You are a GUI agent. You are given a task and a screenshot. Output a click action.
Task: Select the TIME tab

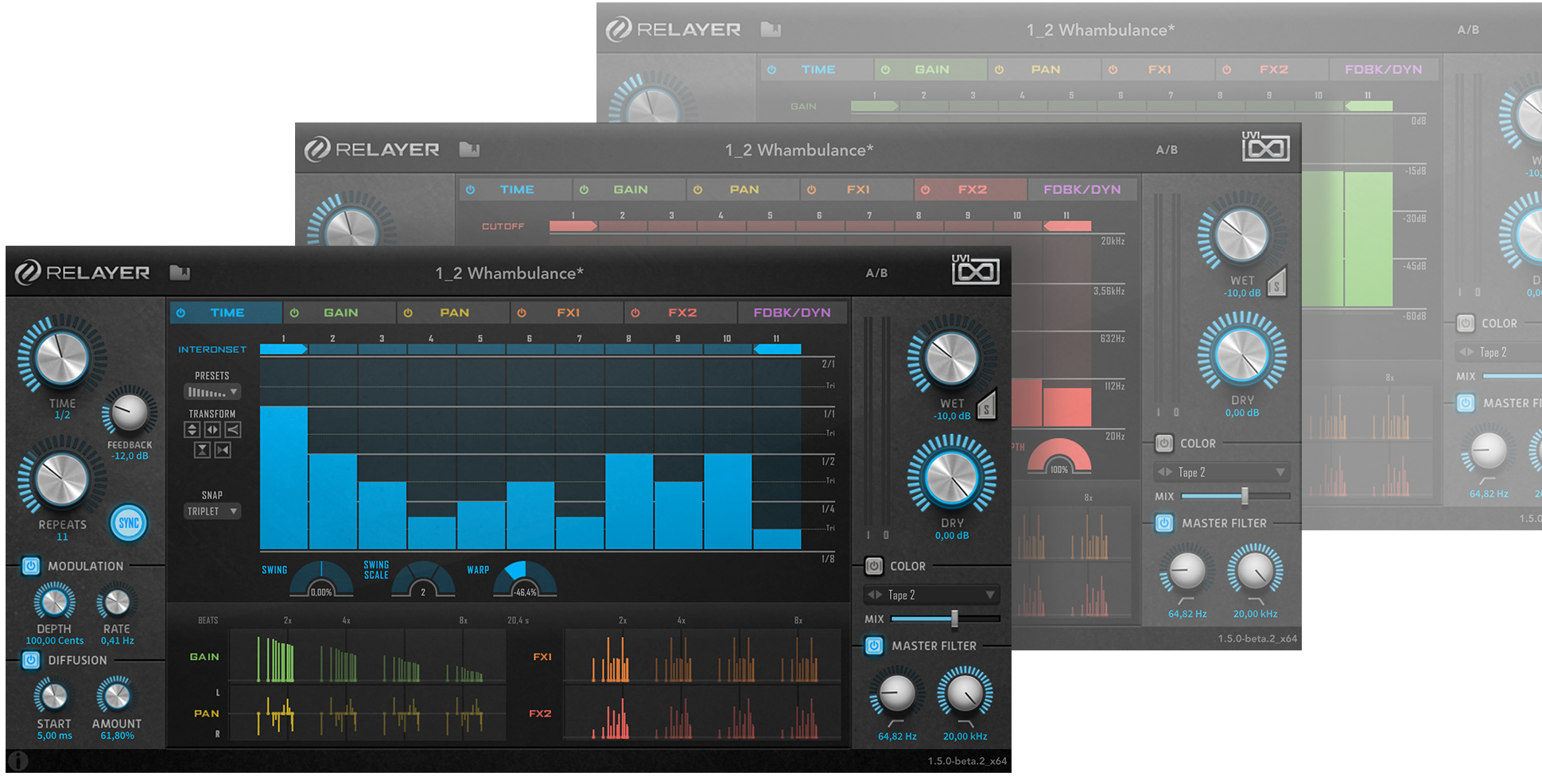click(x=226, y=312)
